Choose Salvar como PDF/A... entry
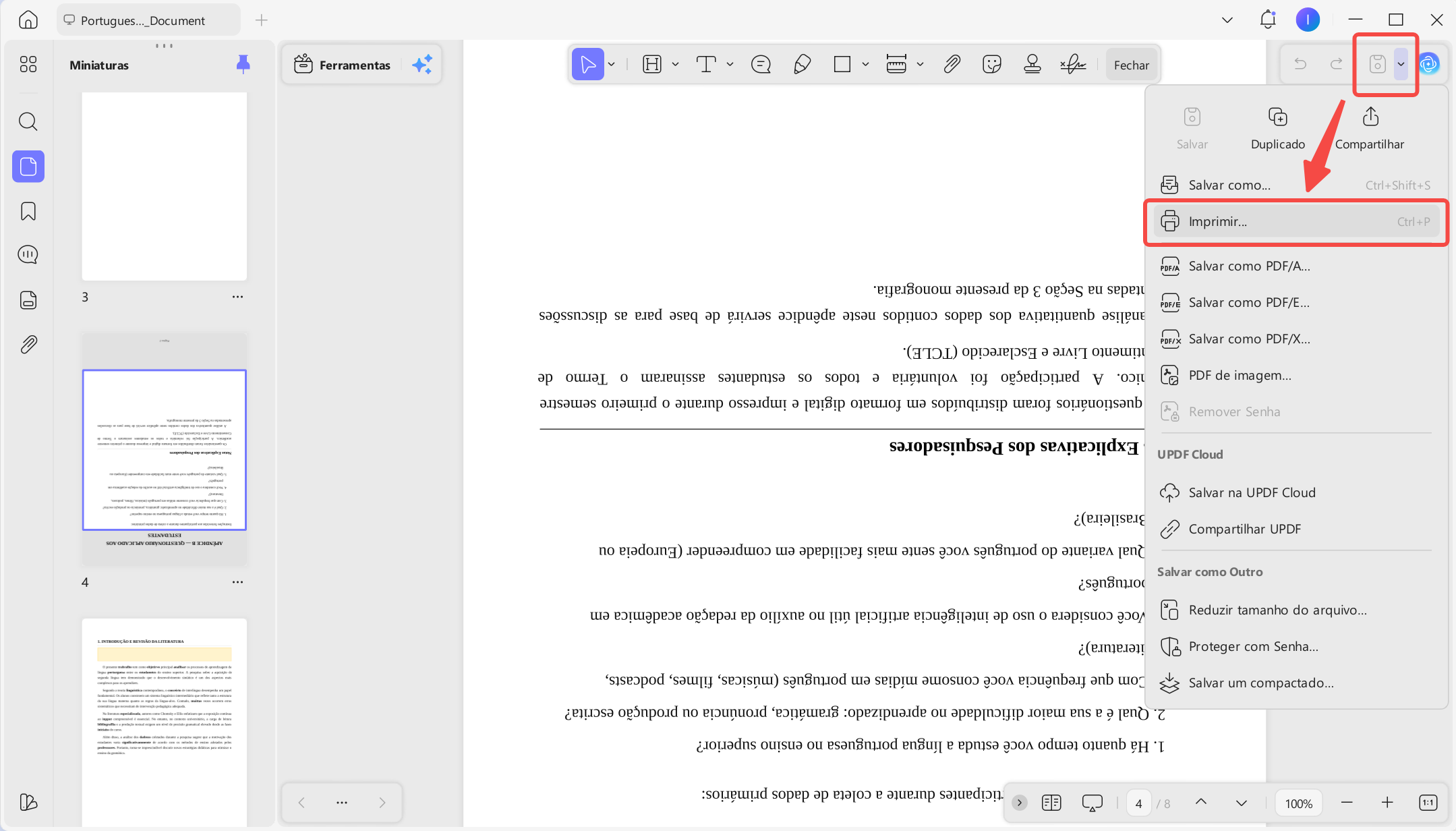This screenshot has height=831, width=1456. click(x=1295, y=266)
